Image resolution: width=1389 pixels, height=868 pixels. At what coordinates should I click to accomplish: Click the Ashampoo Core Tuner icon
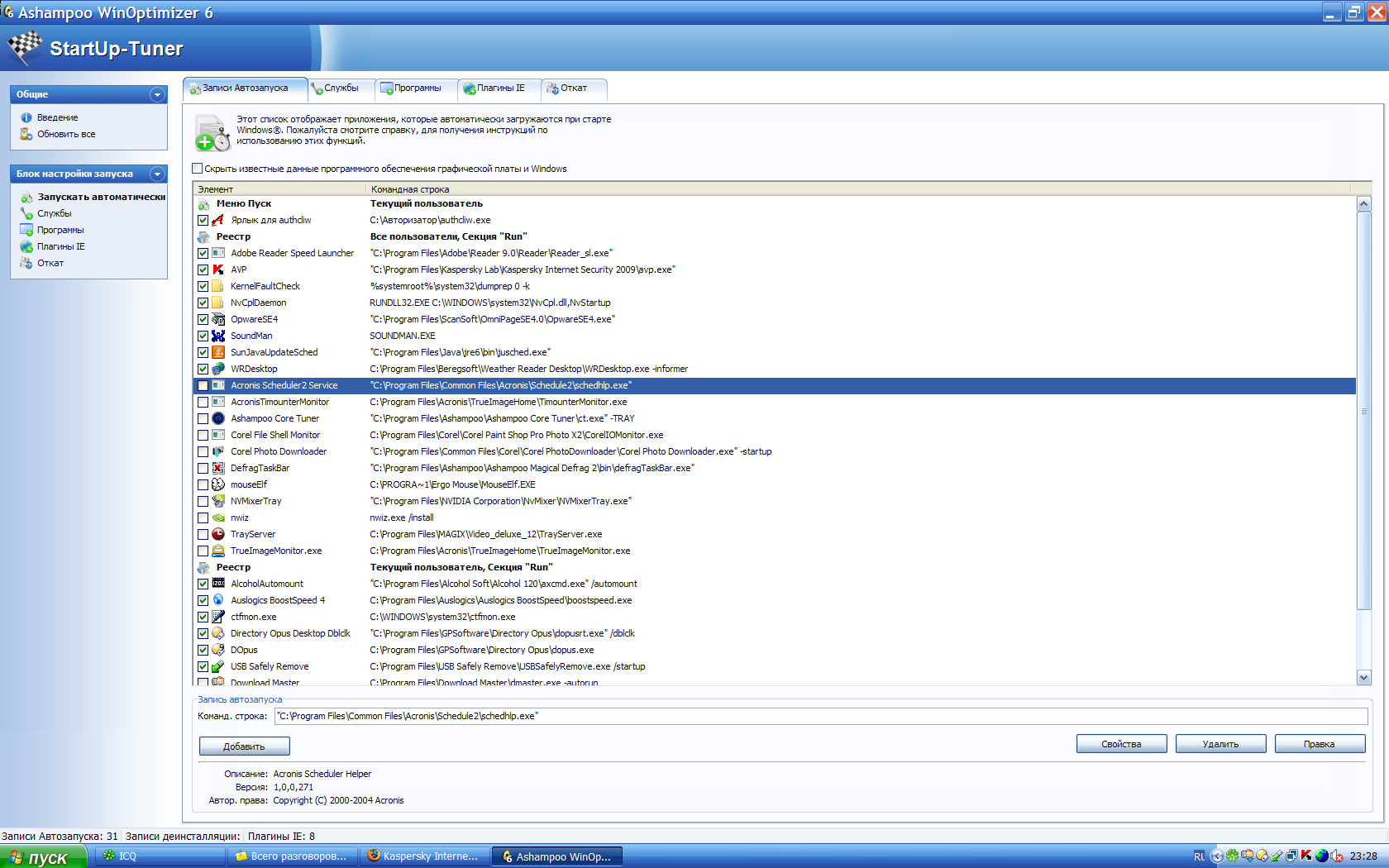pos(218,418)
